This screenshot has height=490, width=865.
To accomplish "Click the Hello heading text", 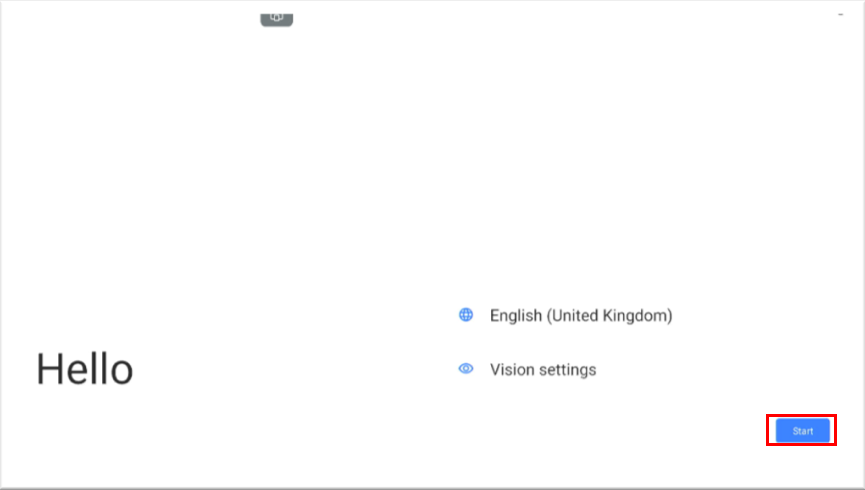I will click(x=85, y=369).
